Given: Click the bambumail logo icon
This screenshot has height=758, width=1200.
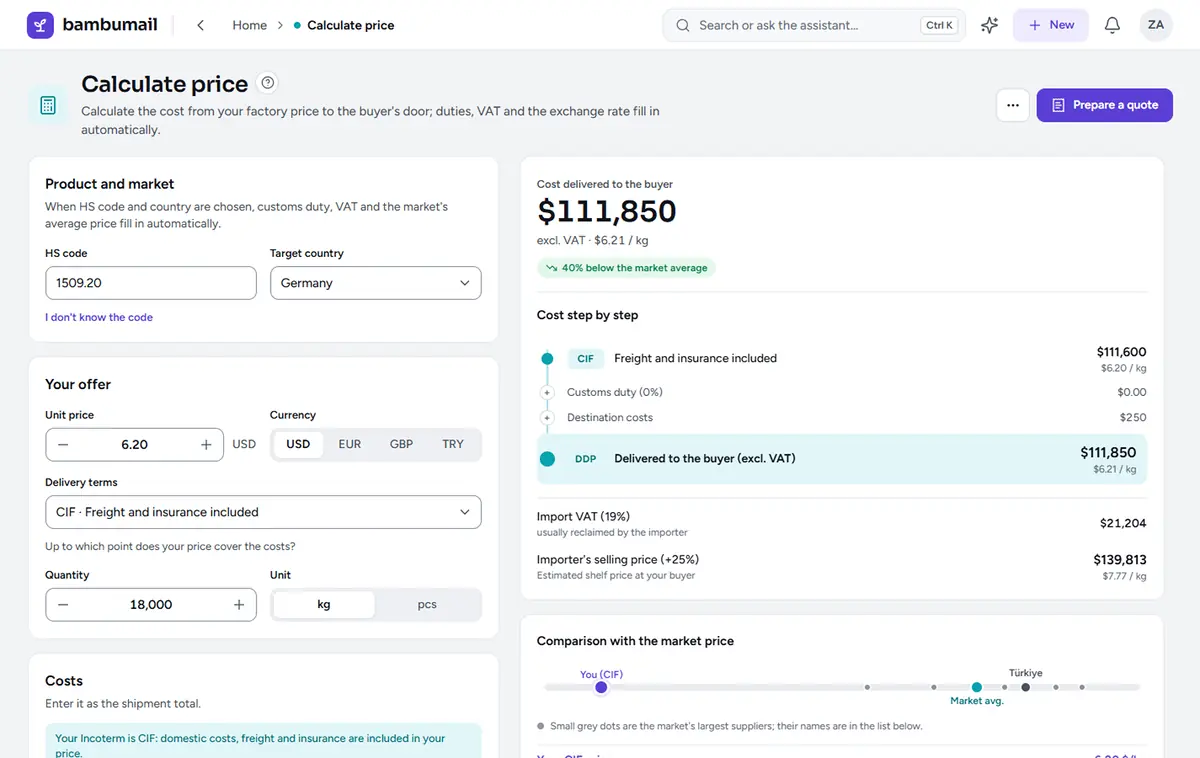Looking at the screenshot, I should 40,25.
